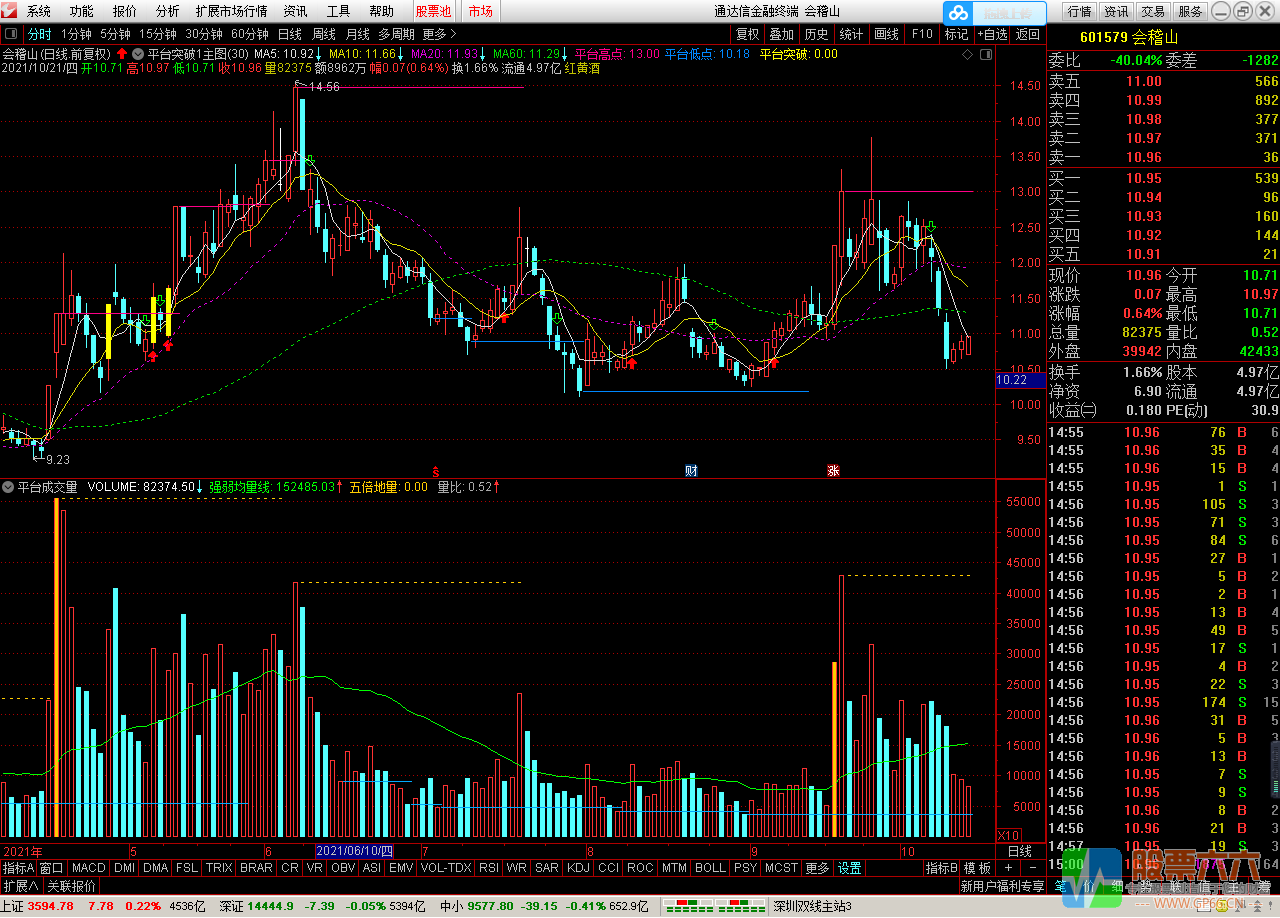Open the 服务 tab at top right
Screen dimensions: 1280x918
click(x=1190, y=12)
